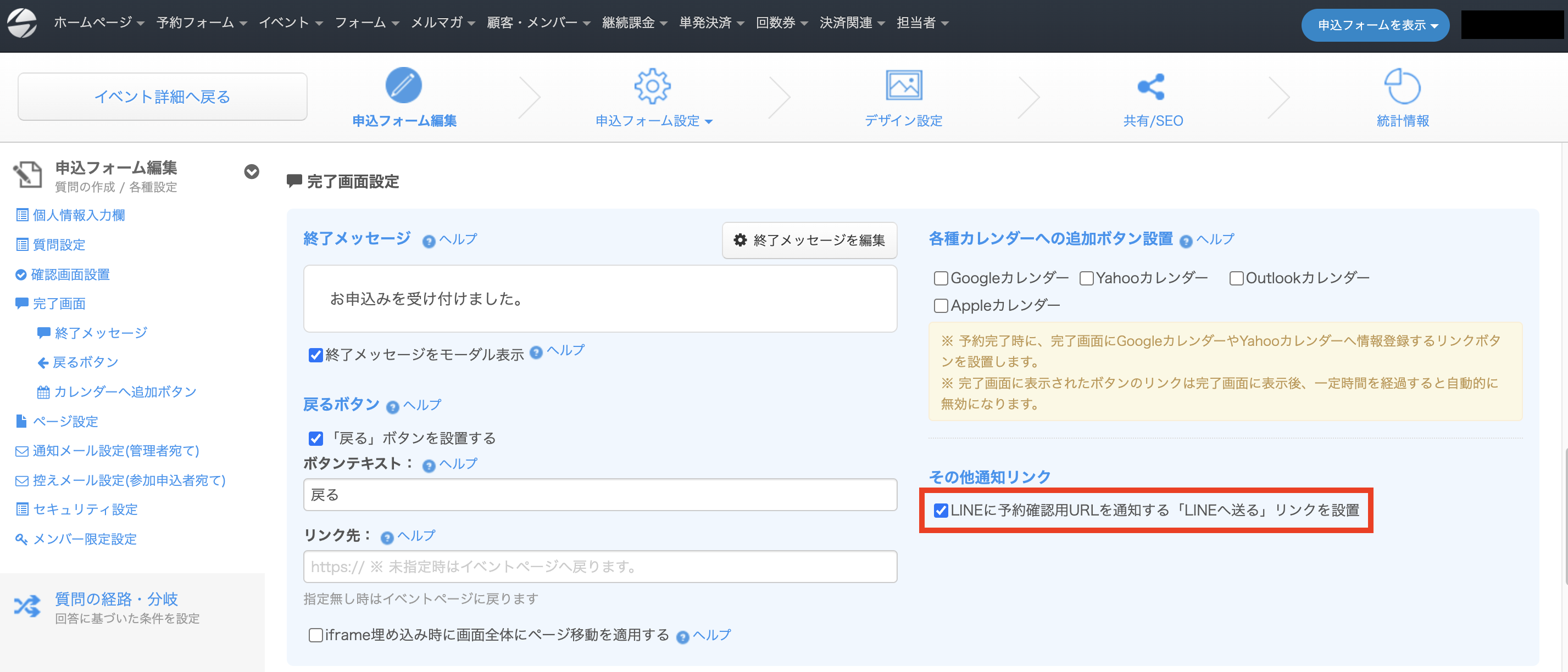Open the フォーム top menu
The height and width of the screenshot is (672, 1568).
point(366,23)
